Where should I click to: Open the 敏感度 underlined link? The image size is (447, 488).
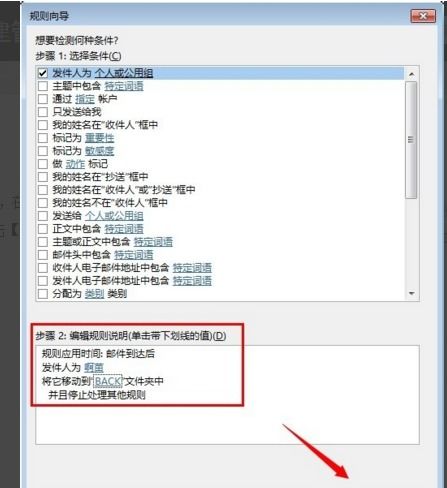tap(99, 151)
